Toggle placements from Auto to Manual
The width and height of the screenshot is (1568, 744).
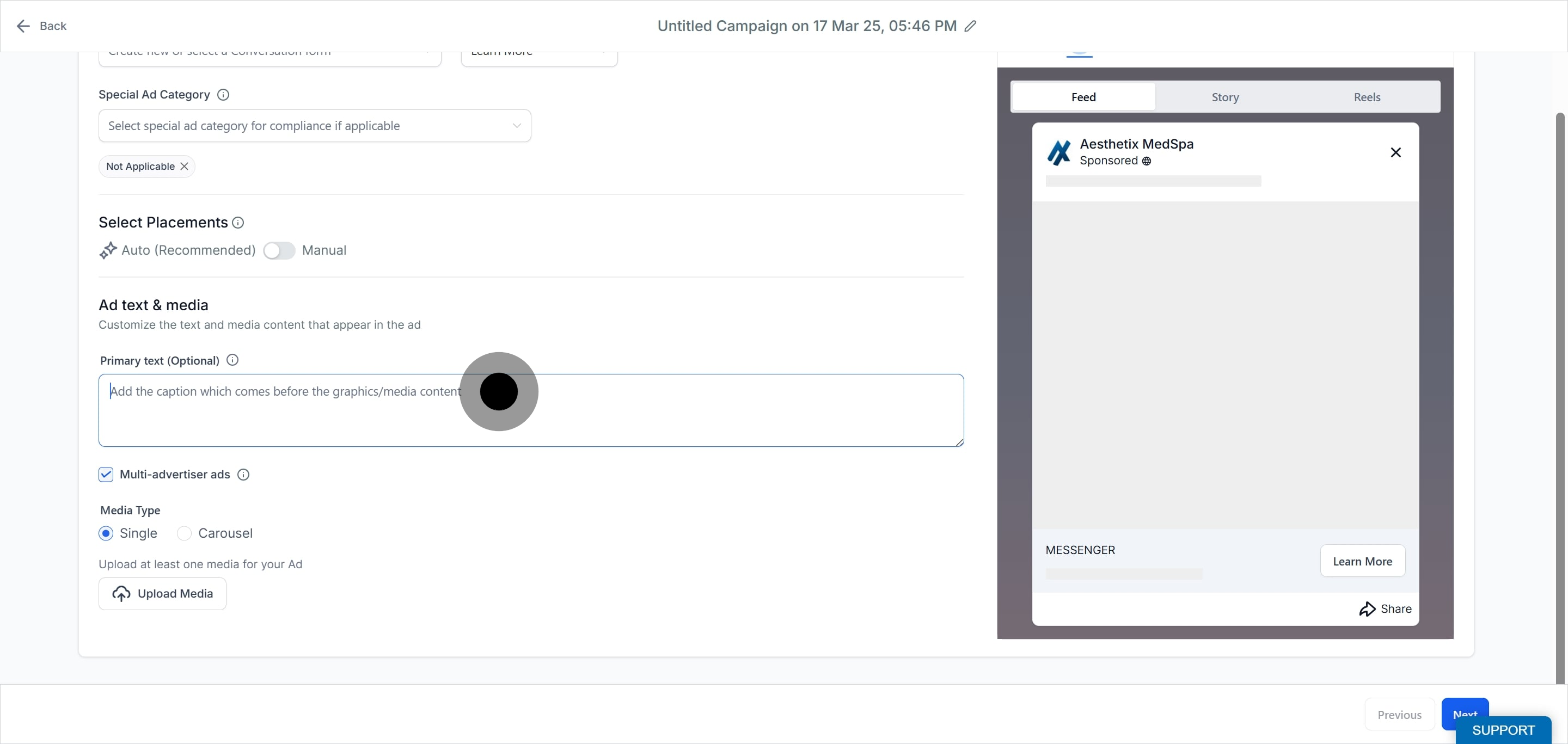(x=279, y=251)
